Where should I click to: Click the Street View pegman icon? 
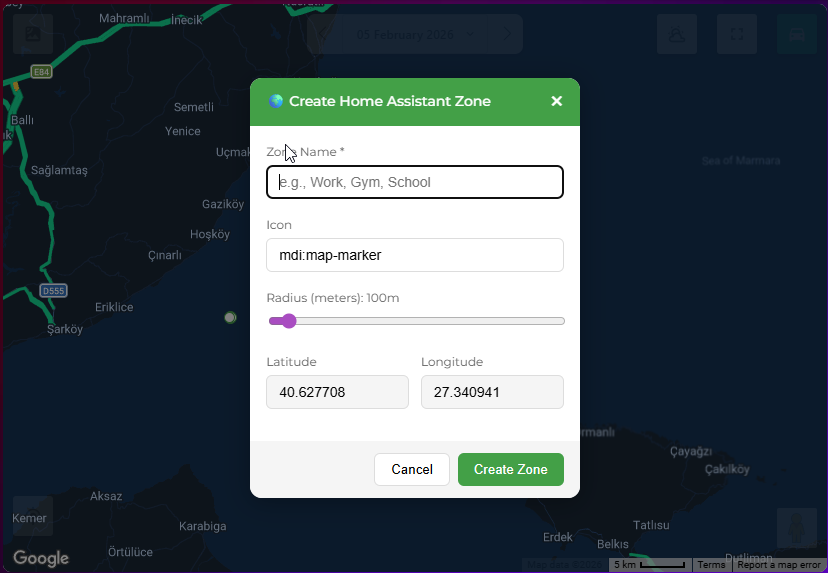(797, 528)
